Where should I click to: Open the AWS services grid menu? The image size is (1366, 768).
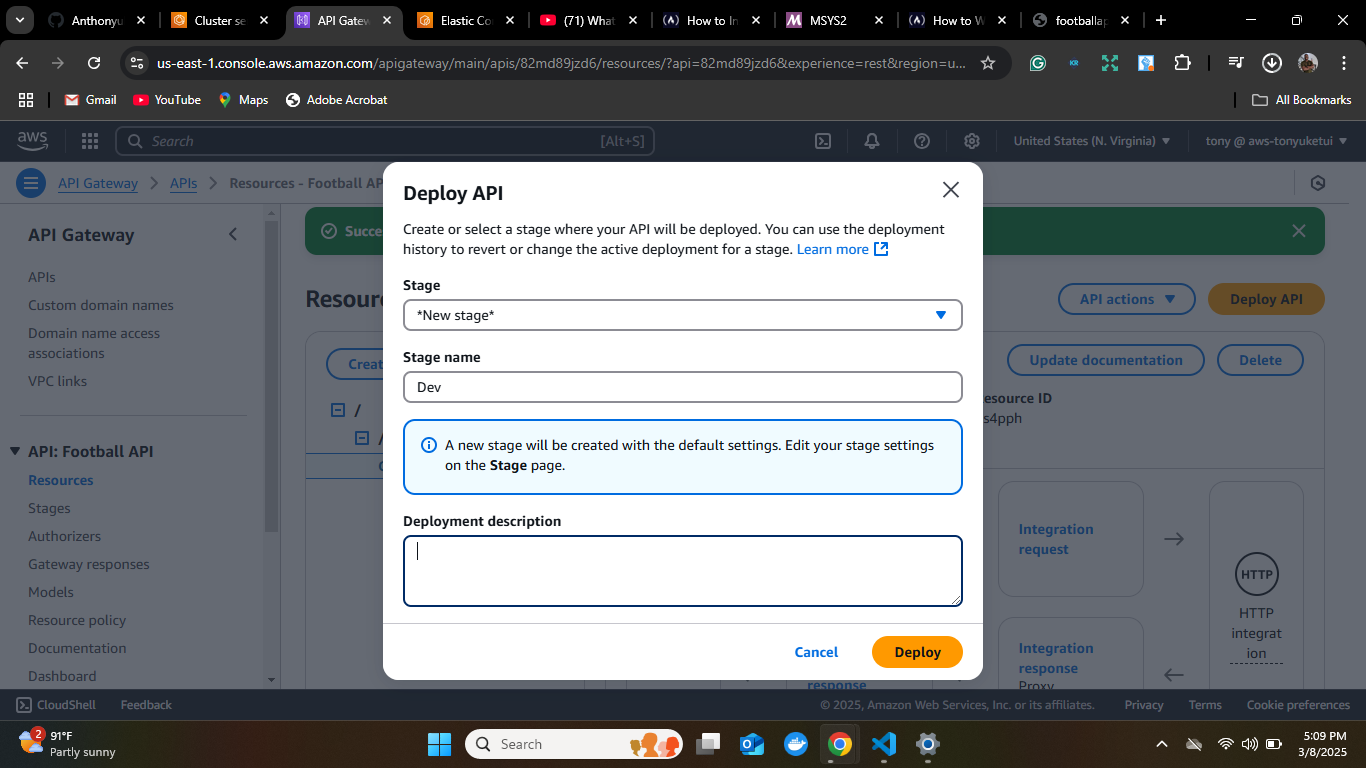tap(89, 141)
